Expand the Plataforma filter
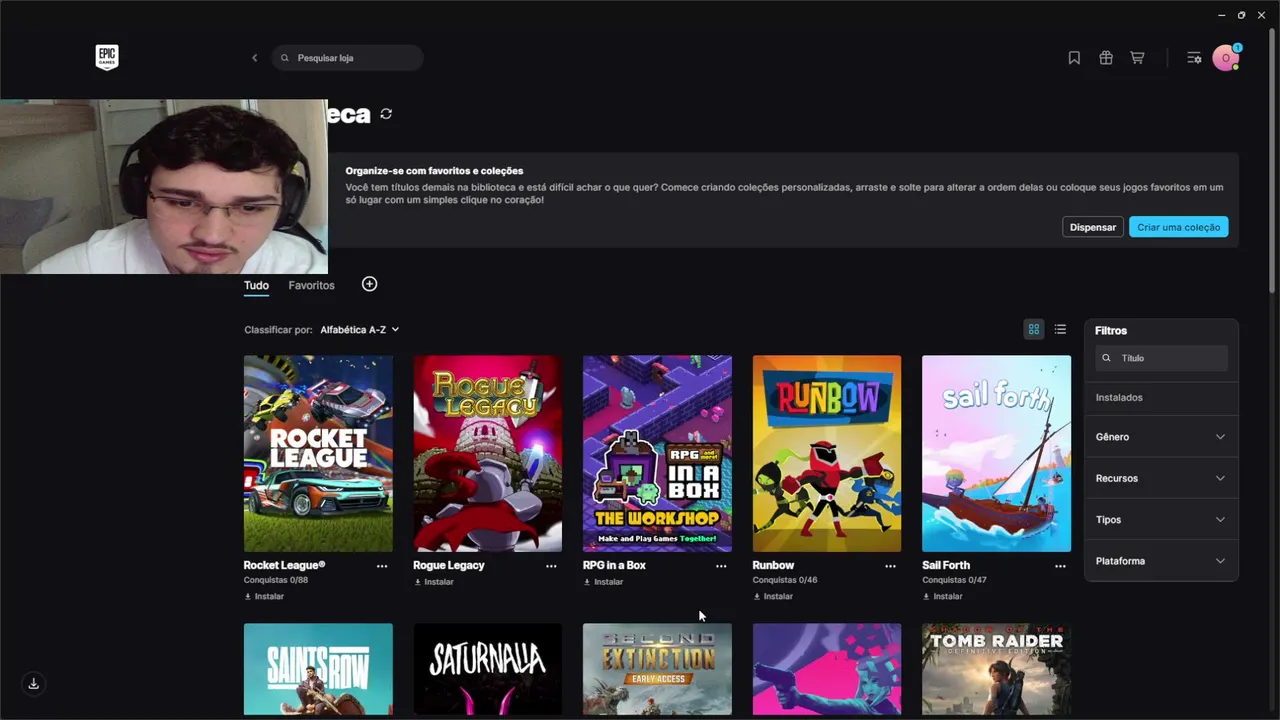Screen dimensions: 1280x720 click(1161, 561)
